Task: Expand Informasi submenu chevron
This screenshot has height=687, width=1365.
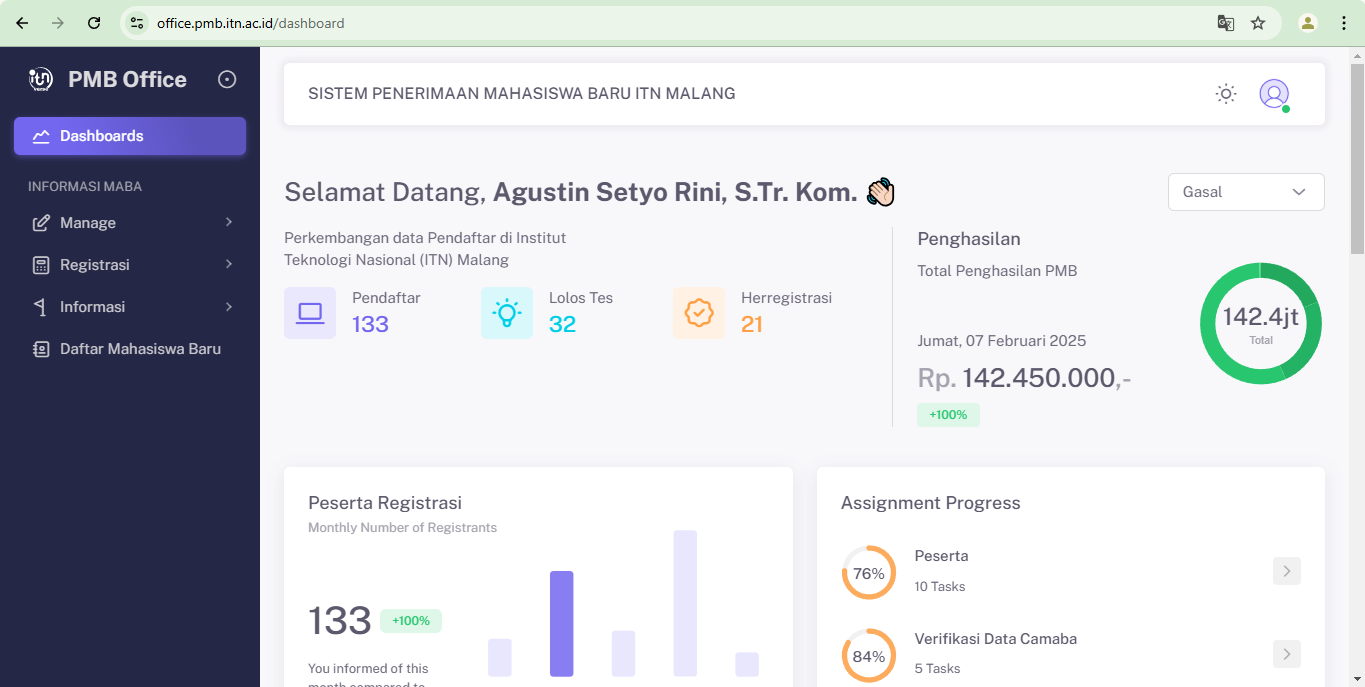Action: pyautogui.click(x=229, y=306)
